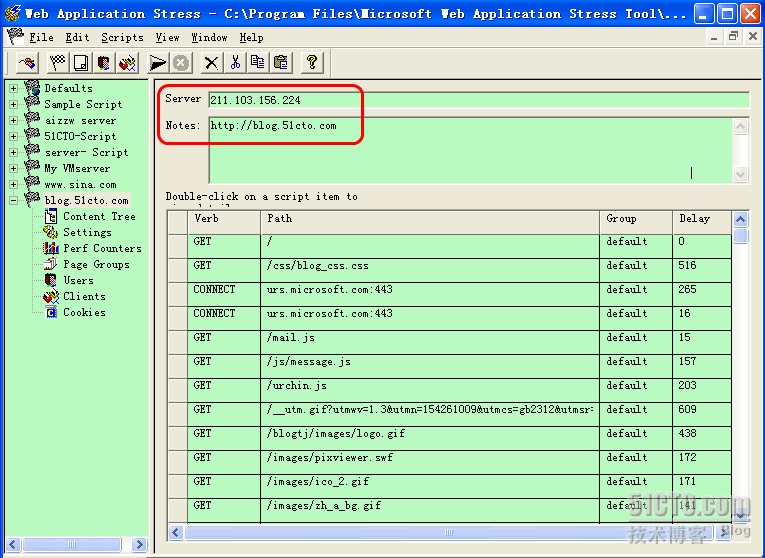
Task: Click the Server address input field
Action: (479, 100)
